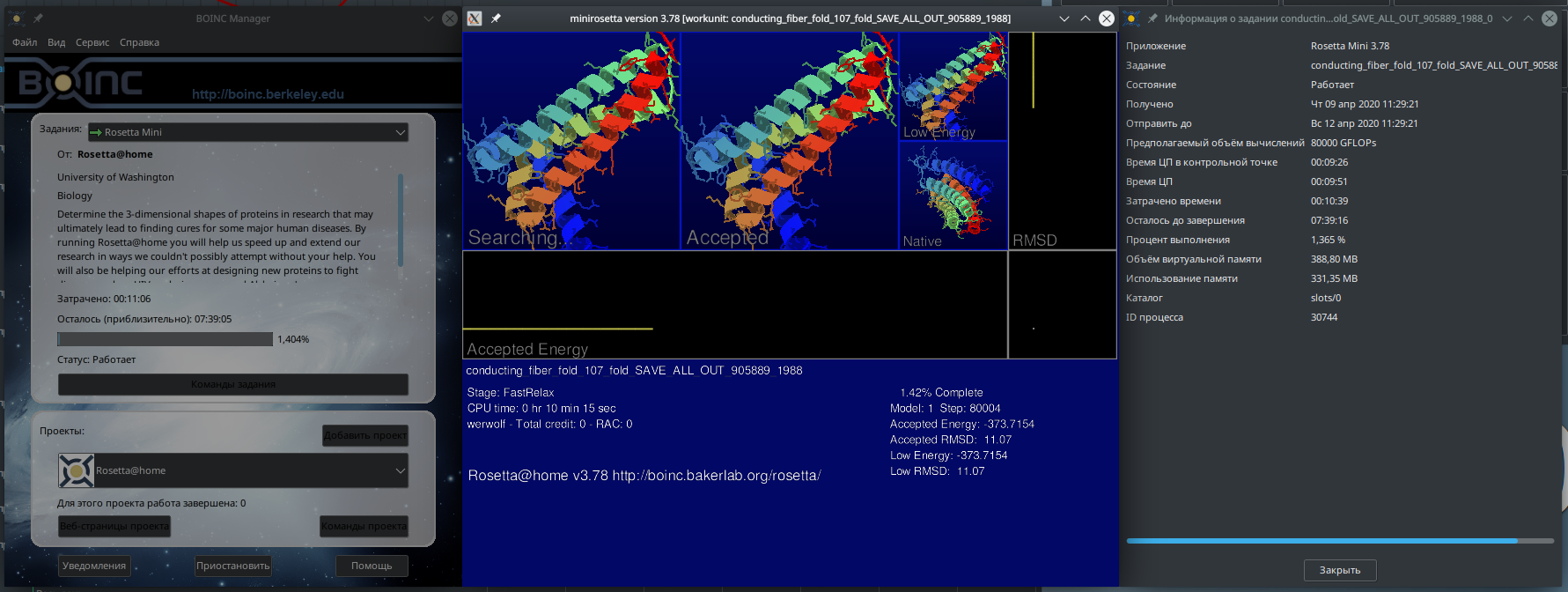
Task: Open the Вид menu in BOINC Manager
Action: coord(56,42)
